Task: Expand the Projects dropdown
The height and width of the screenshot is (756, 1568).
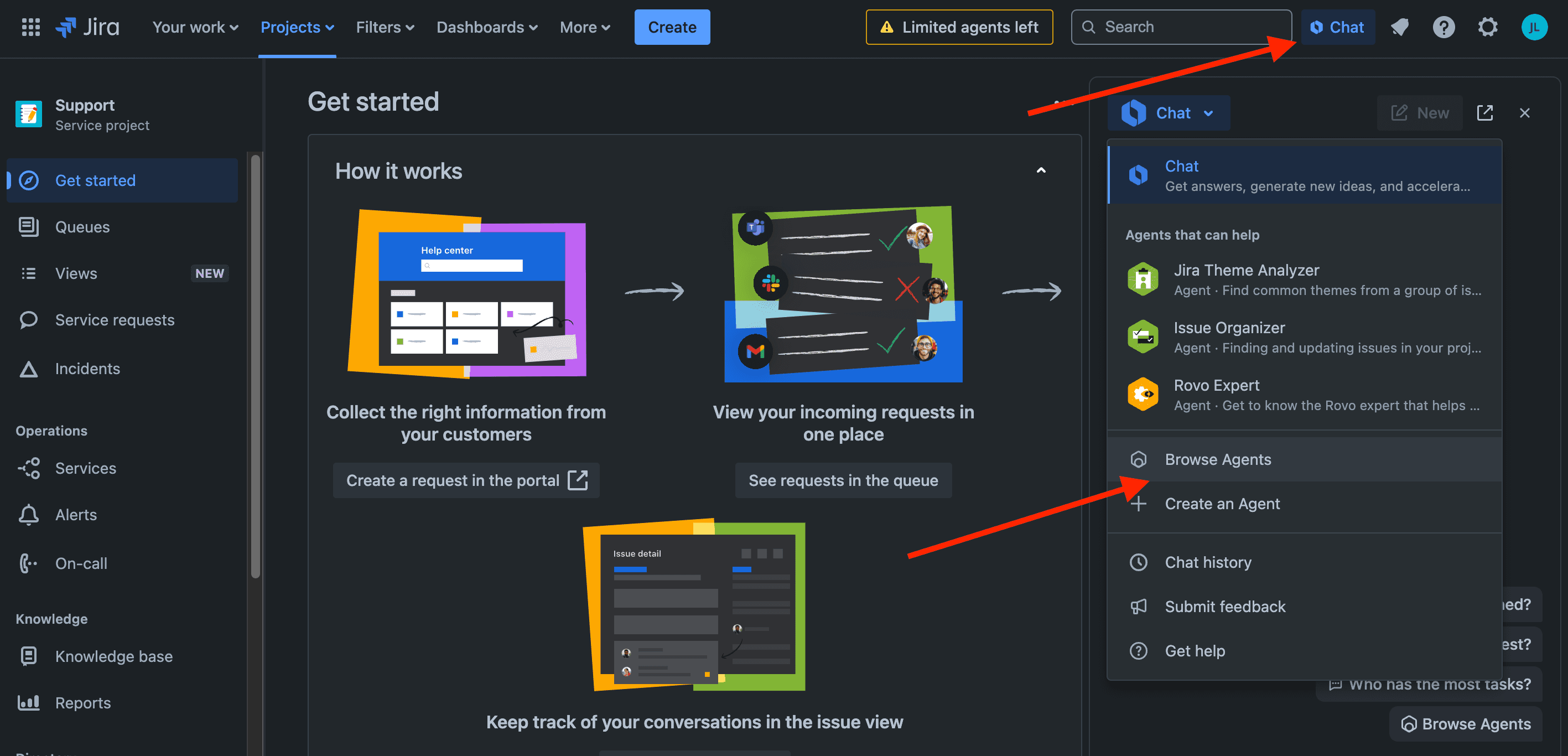Action: pos(297,27)
